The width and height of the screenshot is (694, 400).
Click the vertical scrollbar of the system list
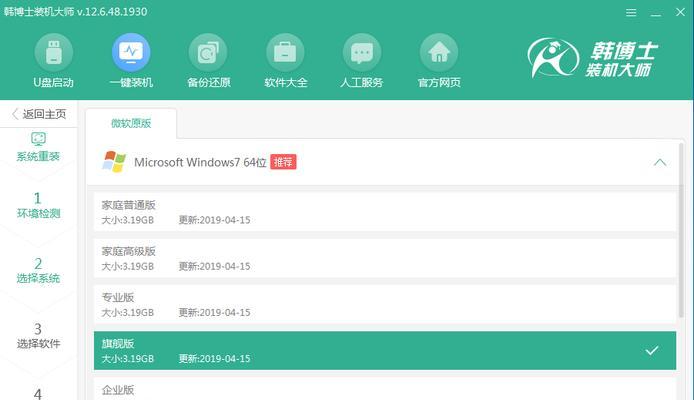[x=682, y=230]
